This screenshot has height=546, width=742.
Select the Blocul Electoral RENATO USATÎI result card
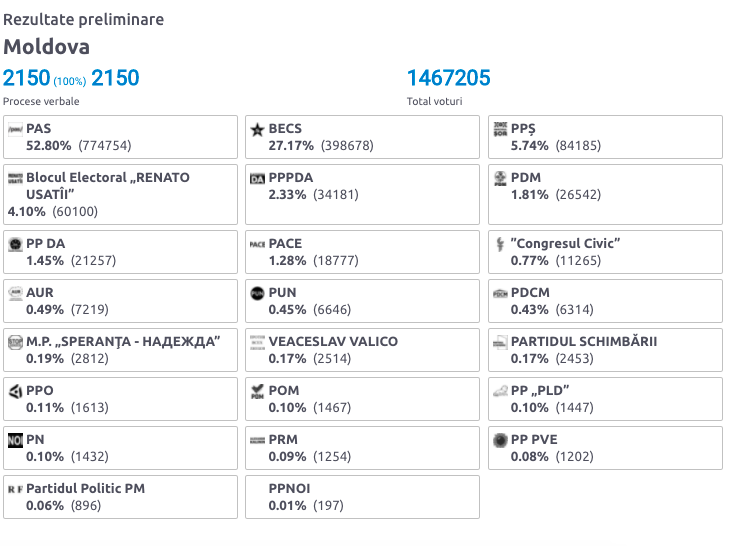[120, 194]
